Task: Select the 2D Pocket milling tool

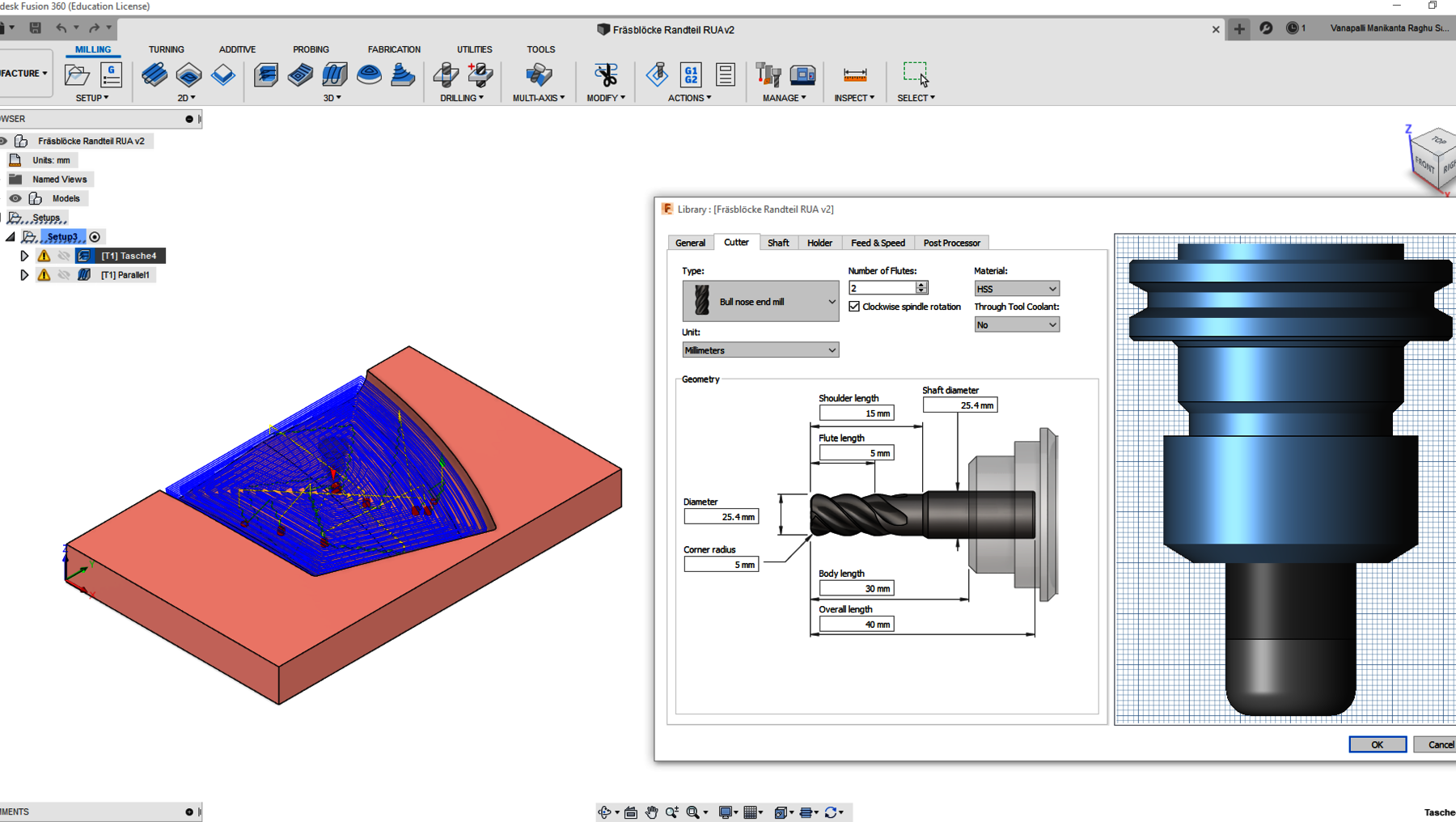Action: pos(188,75)
